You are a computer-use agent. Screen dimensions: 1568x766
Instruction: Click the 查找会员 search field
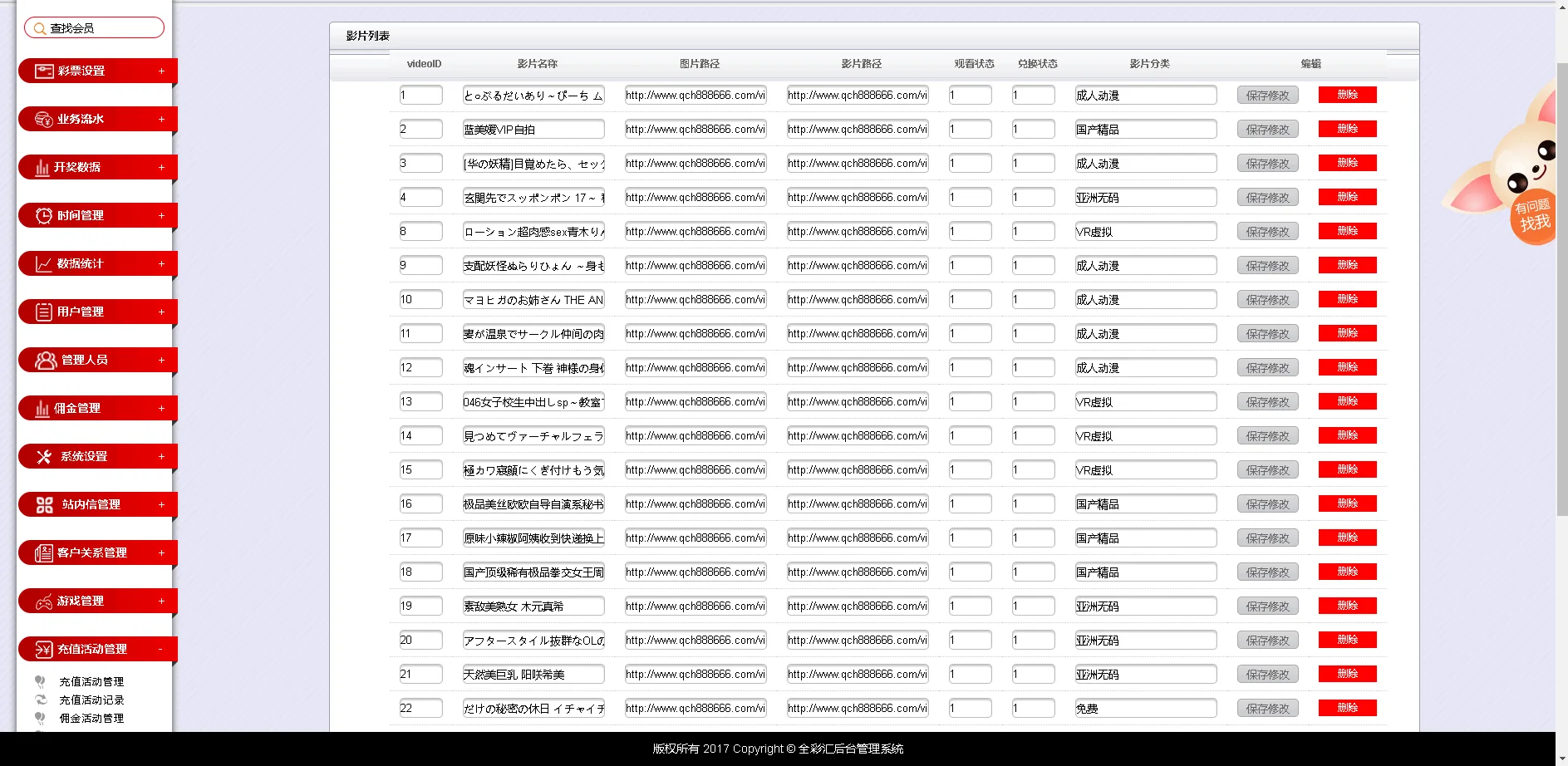tap(94, 27)
